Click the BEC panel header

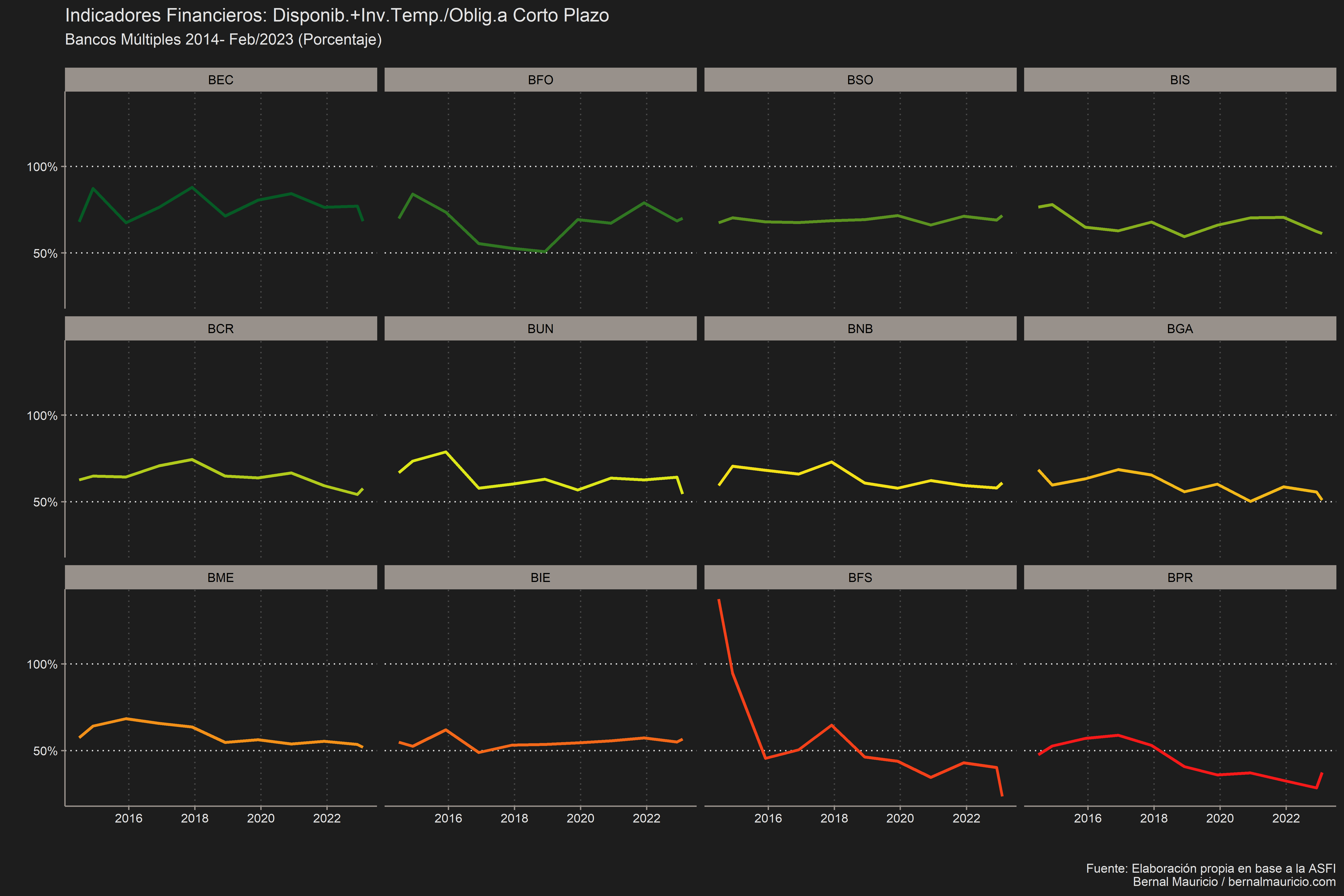(221, 80)
